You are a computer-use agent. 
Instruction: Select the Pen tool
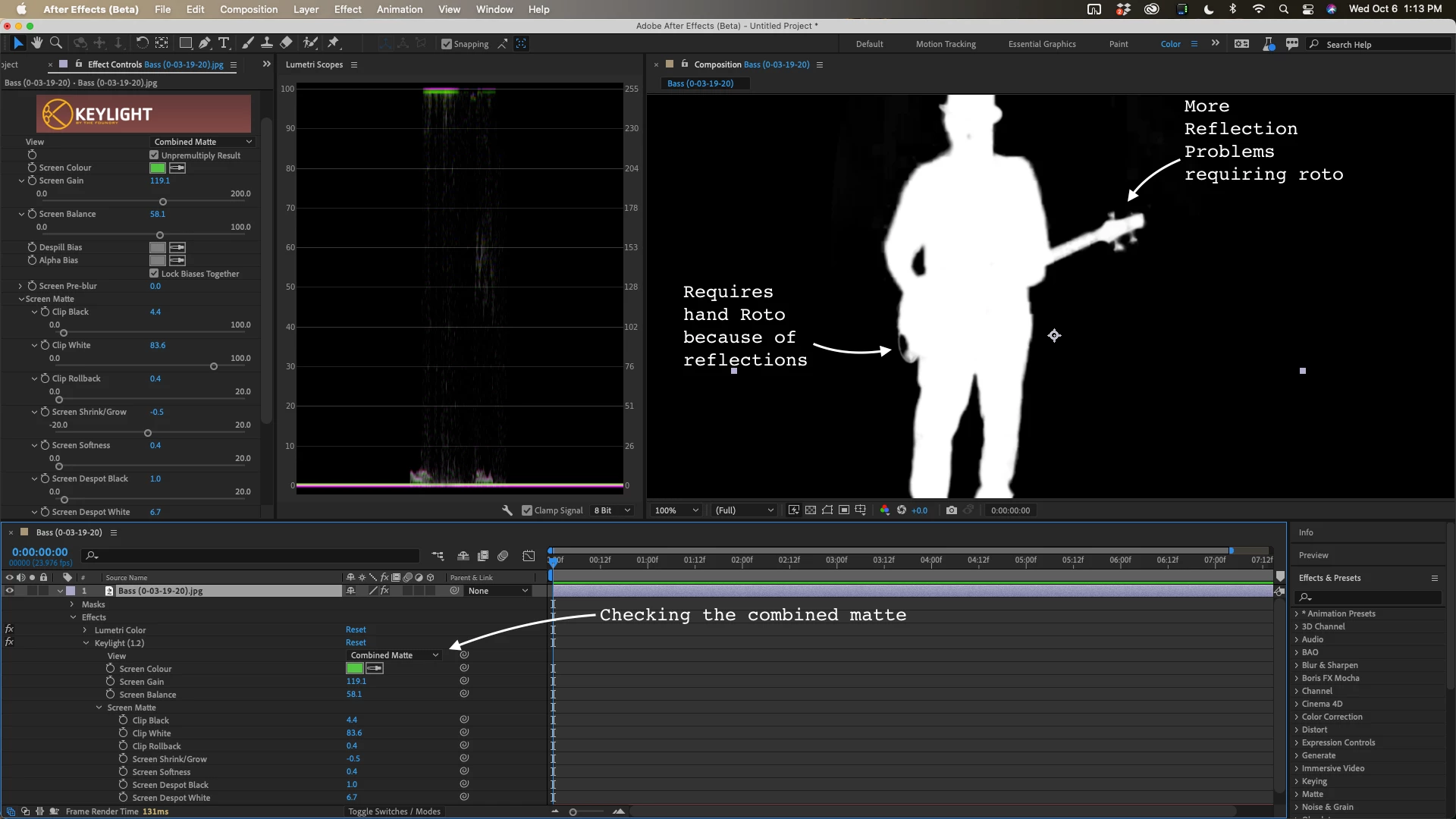[205, 43]
